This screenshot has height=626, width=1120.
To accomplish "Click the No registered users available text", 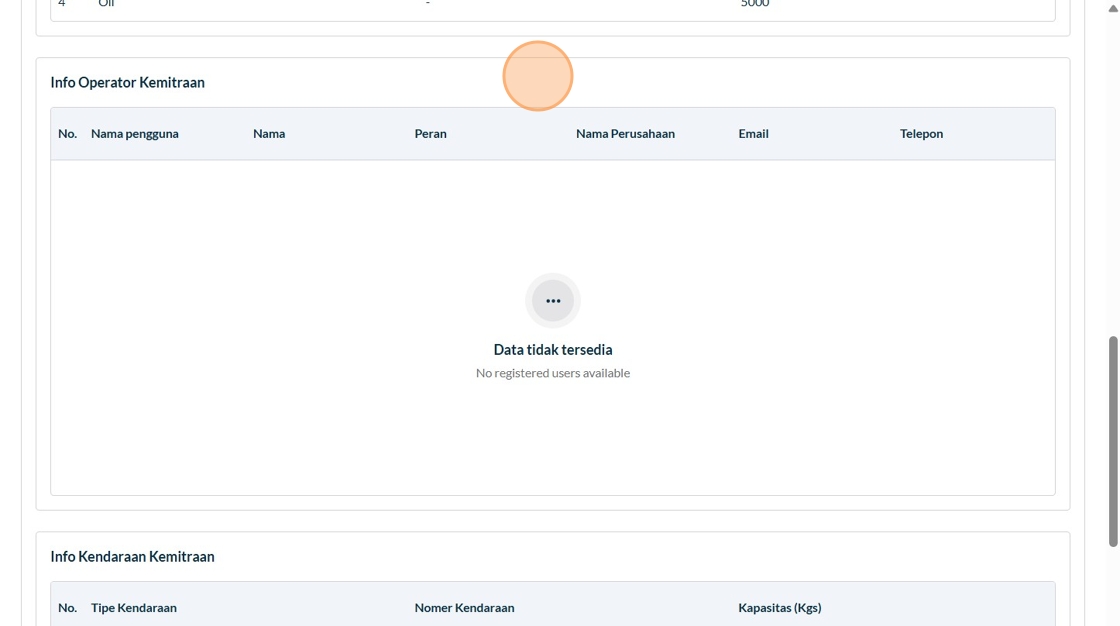I will point(553,373).
